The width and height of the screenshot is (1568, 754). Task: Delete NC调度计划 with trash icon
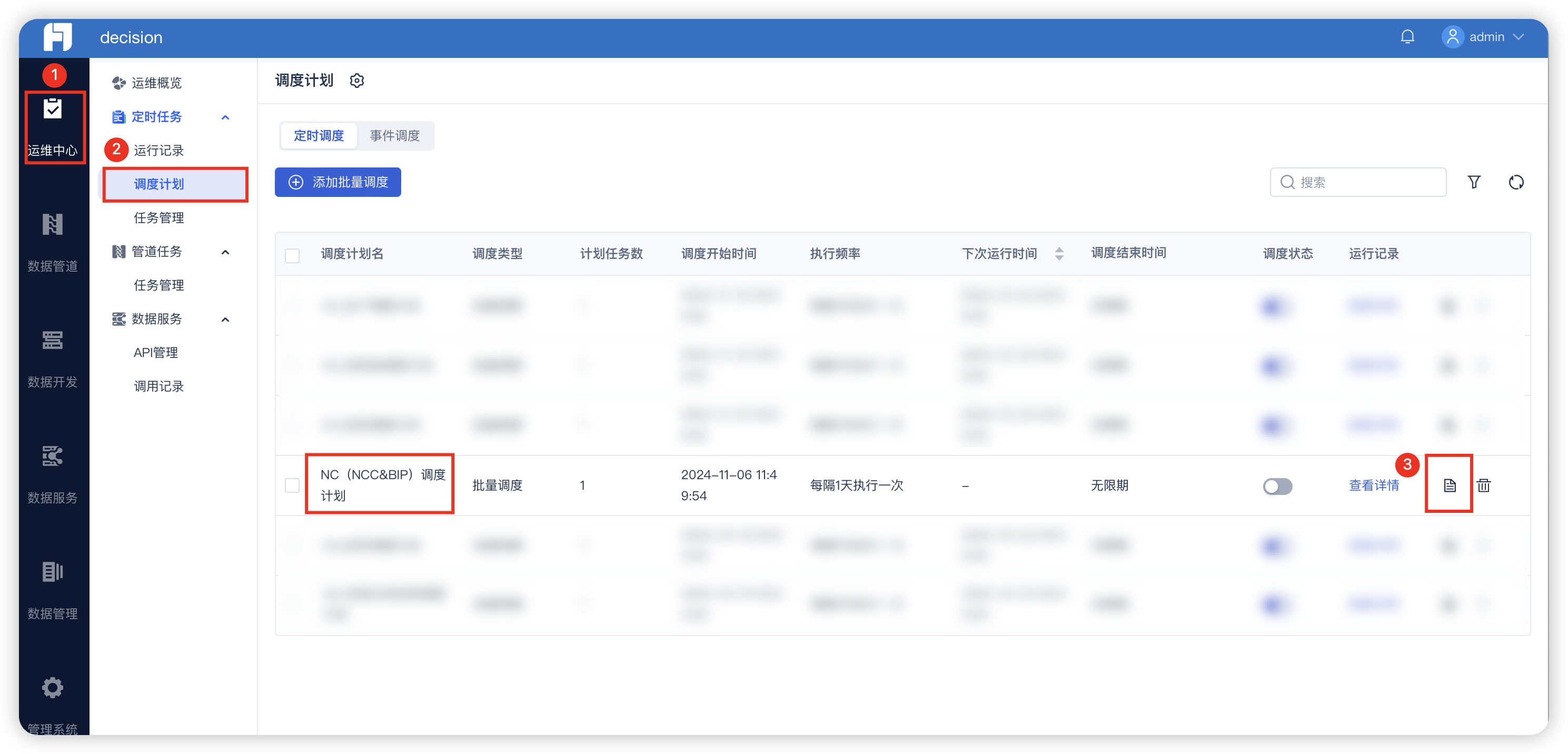click(1483, 485)
